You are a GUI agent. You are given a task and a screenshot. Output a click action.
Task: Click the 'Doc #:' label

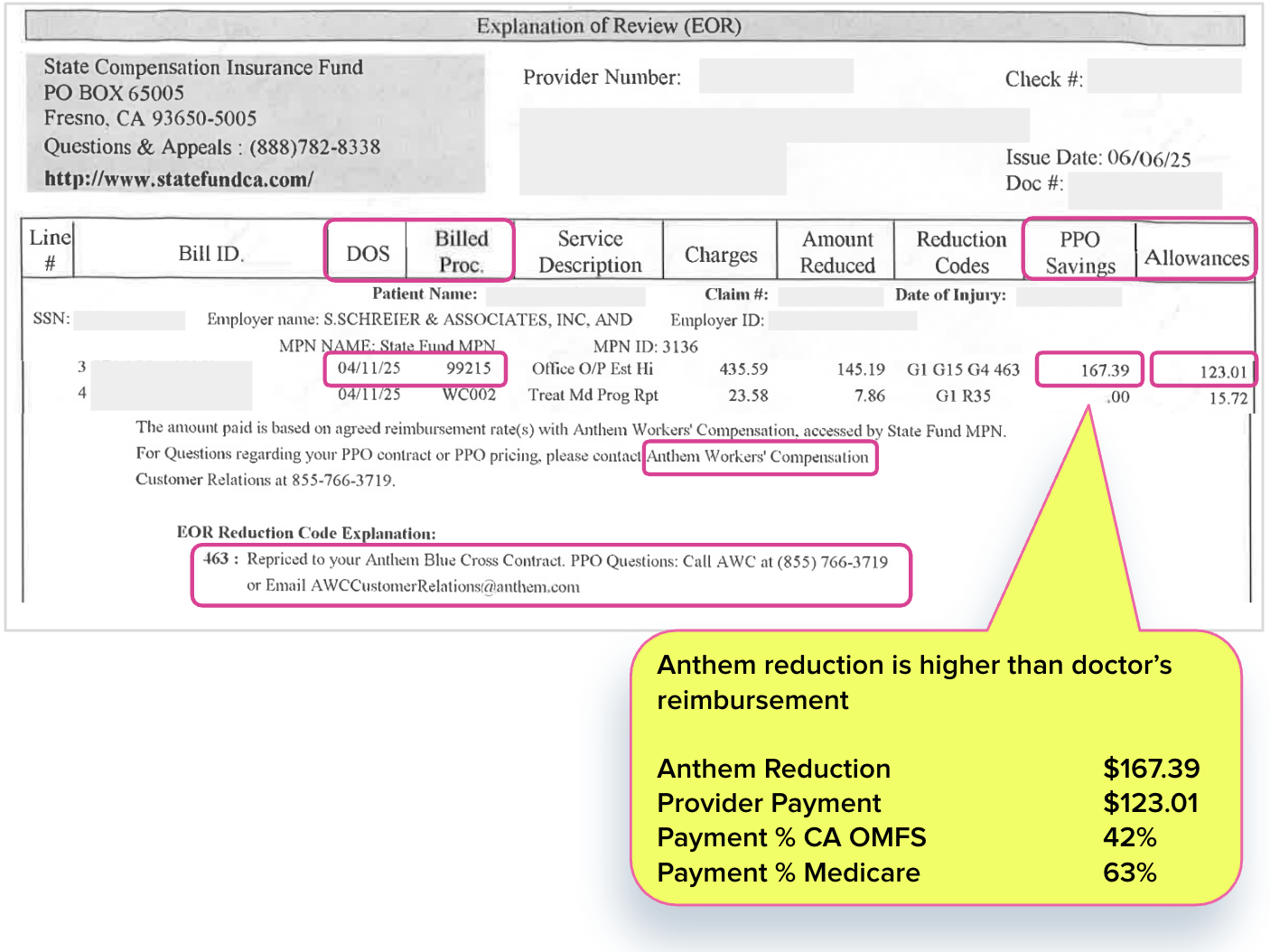(x=1034, y=182)
